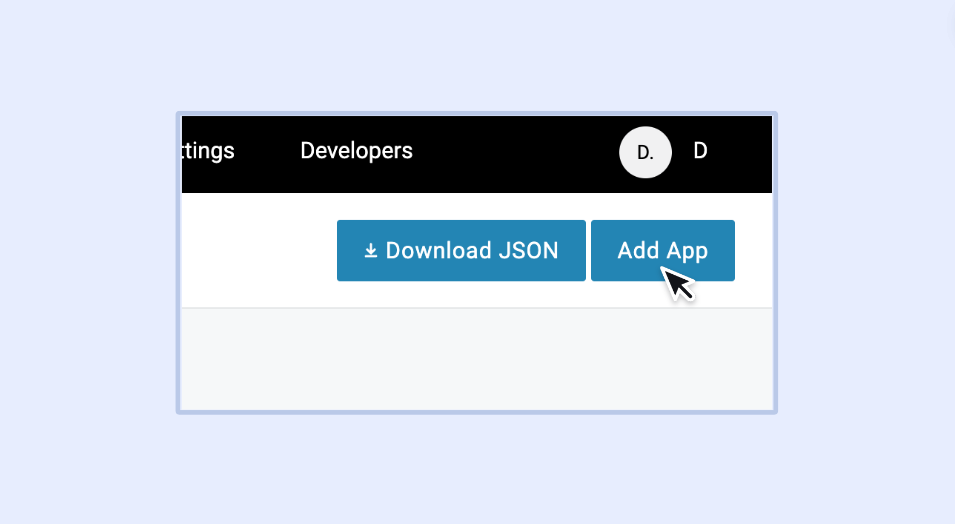Open user account menu via avatar circle
The width and height of the screenshot is (955, 524).
645,152
